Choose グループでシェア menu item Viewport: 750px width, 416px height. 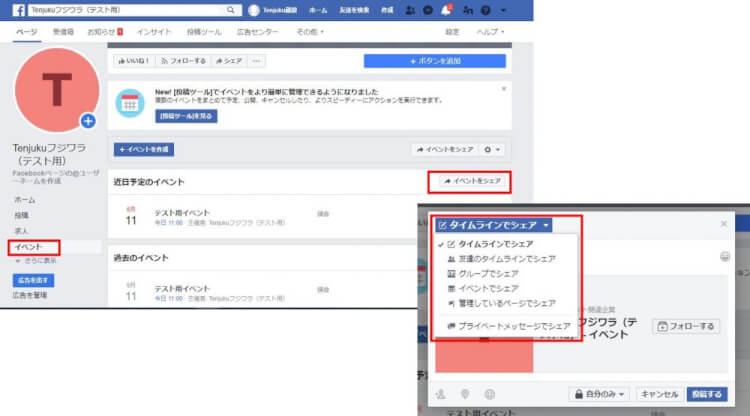coord(488,274)
